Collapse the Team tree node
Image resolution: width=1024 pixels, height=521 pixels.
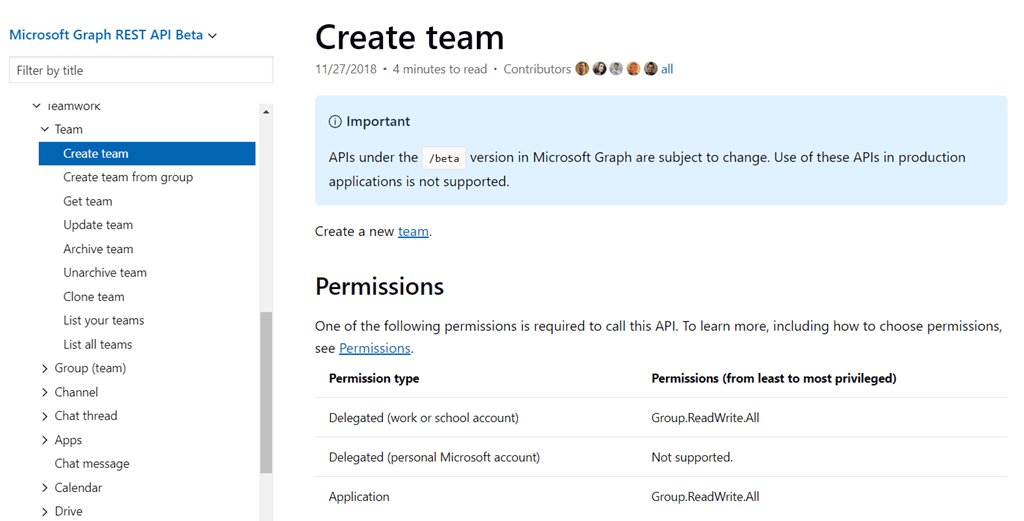pos(45,129)
